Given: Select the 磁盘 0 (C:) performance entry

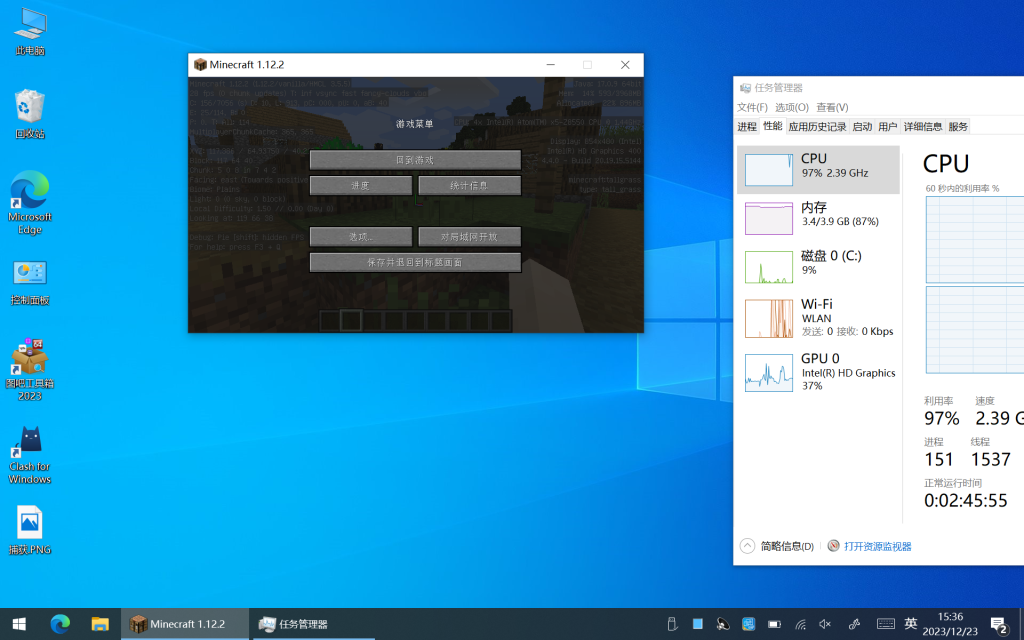Looking at the screenshot, I should pos(818,266).
